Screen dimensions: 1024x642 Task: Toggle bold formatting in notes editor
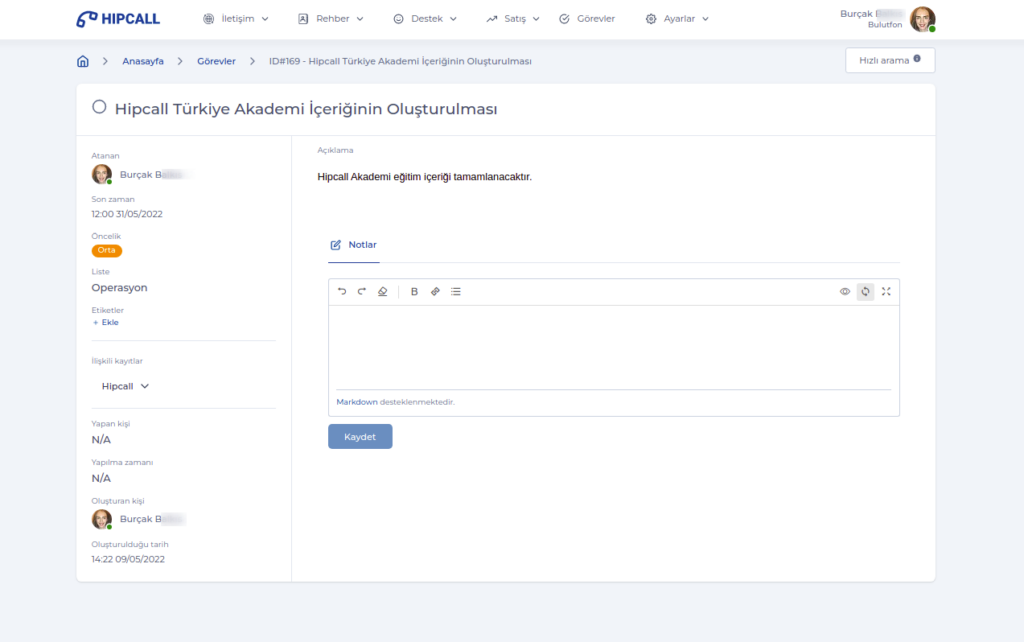(x=414, y=291)
